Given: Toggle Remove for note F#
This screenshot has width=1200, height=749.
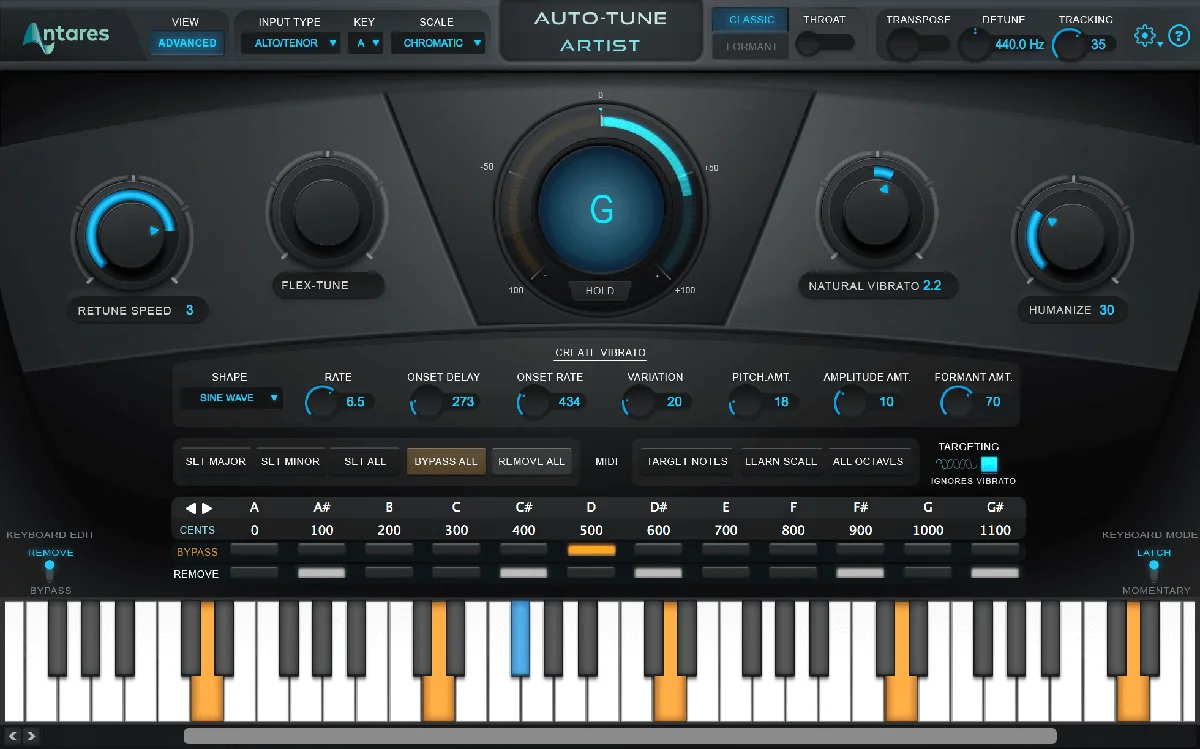Looking at the screenshot, I should tap(860, 573).
